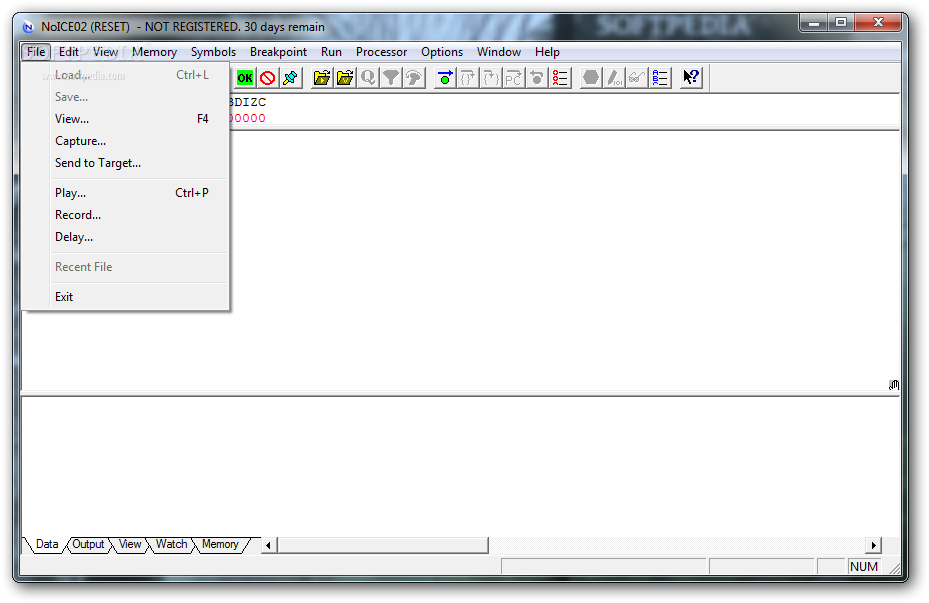Click the step-over braces icon
This screenshot has height=603, width=929.
coord(468,78)
